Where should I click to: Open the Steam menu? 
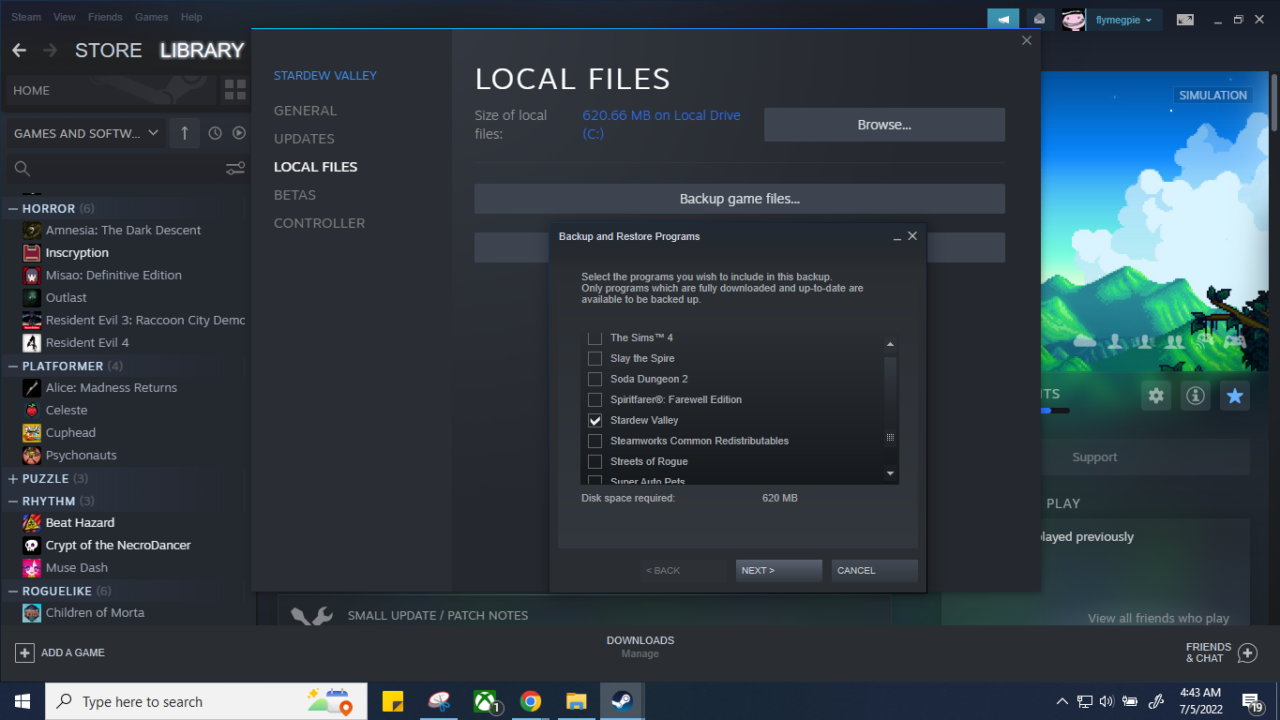[x=27, y=17]
